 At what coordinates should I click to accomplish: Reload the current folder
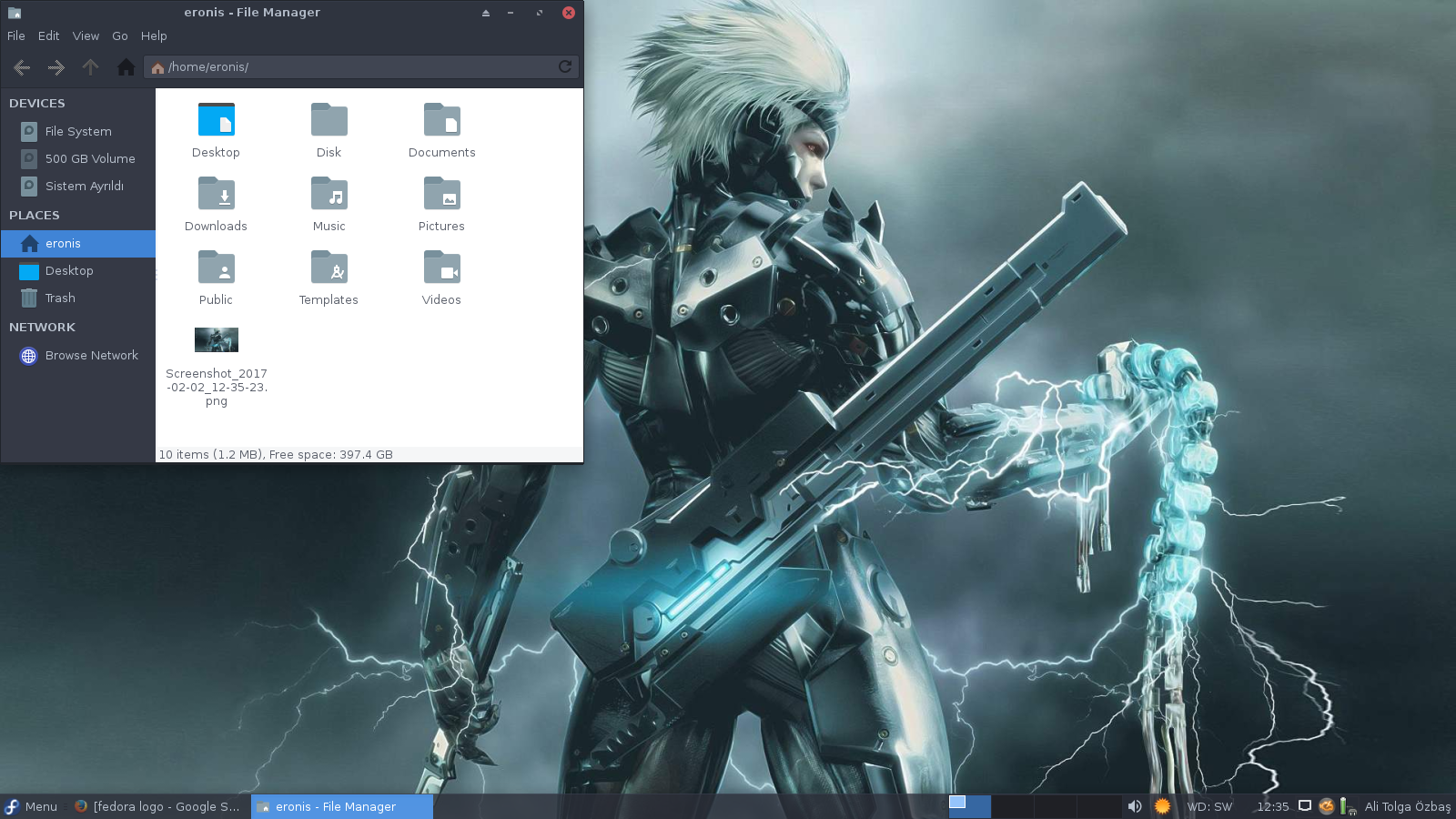(x=565, y=66)
